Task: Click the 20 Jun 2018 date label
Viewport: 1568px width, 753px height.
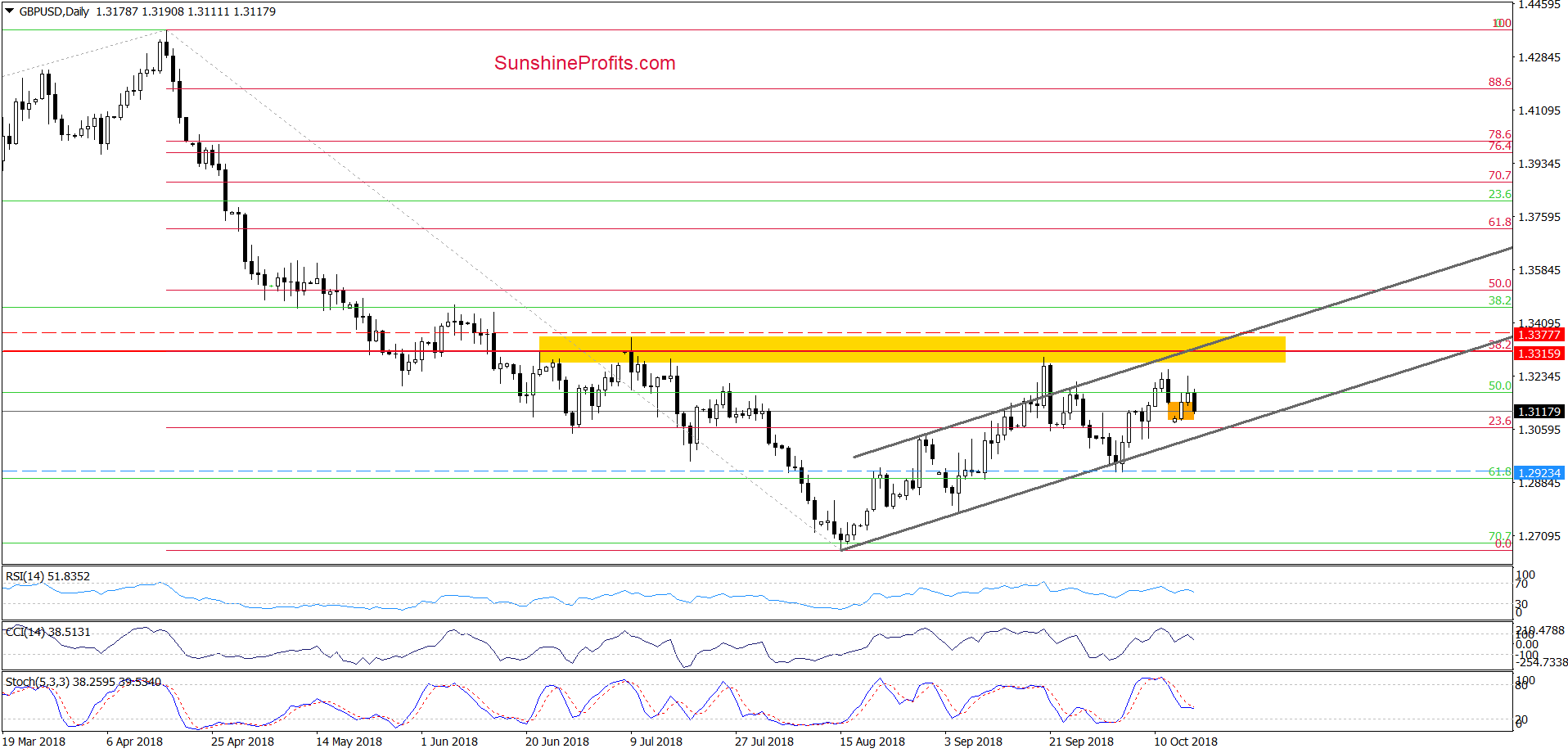Action: coord(557,742)
